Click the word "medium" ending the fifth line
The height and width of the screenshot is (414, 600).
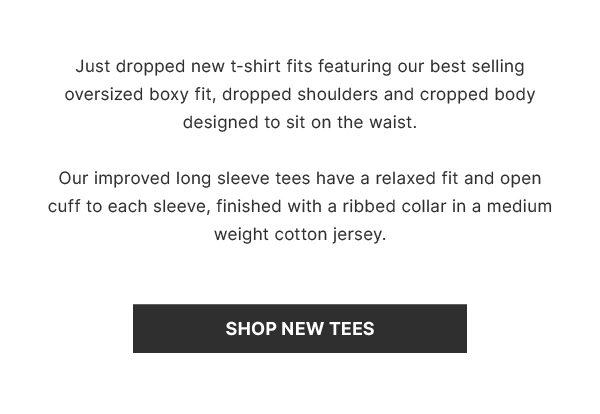pyautogui.click(x=519, y=207)
